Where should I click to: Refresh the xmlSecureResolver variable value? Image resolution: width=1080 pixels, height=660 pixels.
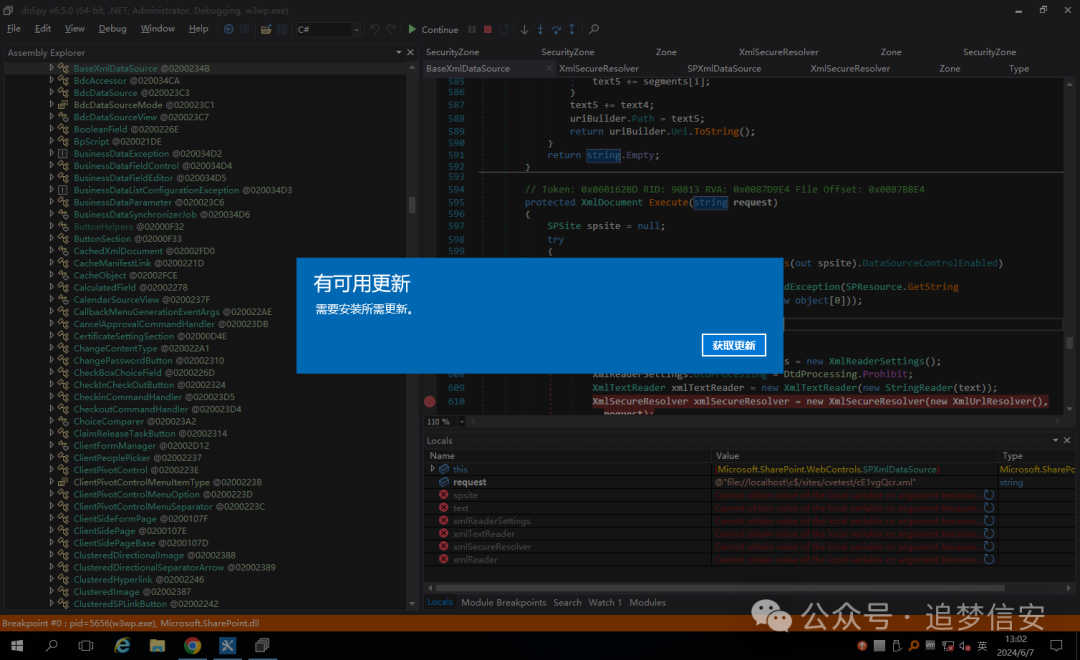(x=989, y=546)
